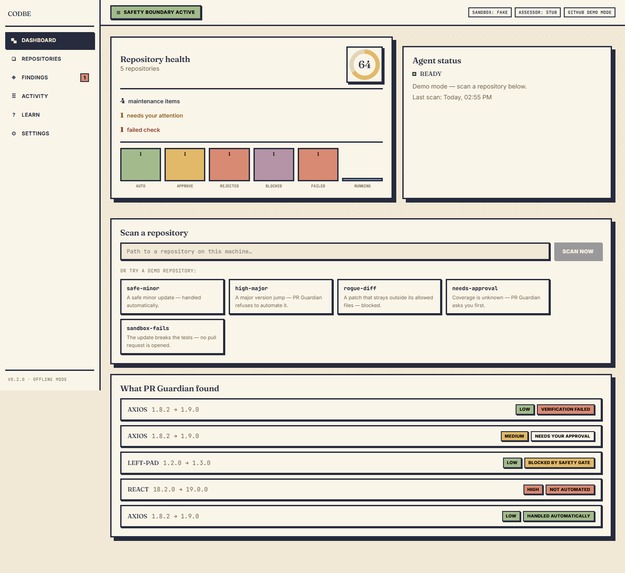The height and width of the screenshot is (573, 625).
Task: Click the Settings gear icon
Action: 14,133
